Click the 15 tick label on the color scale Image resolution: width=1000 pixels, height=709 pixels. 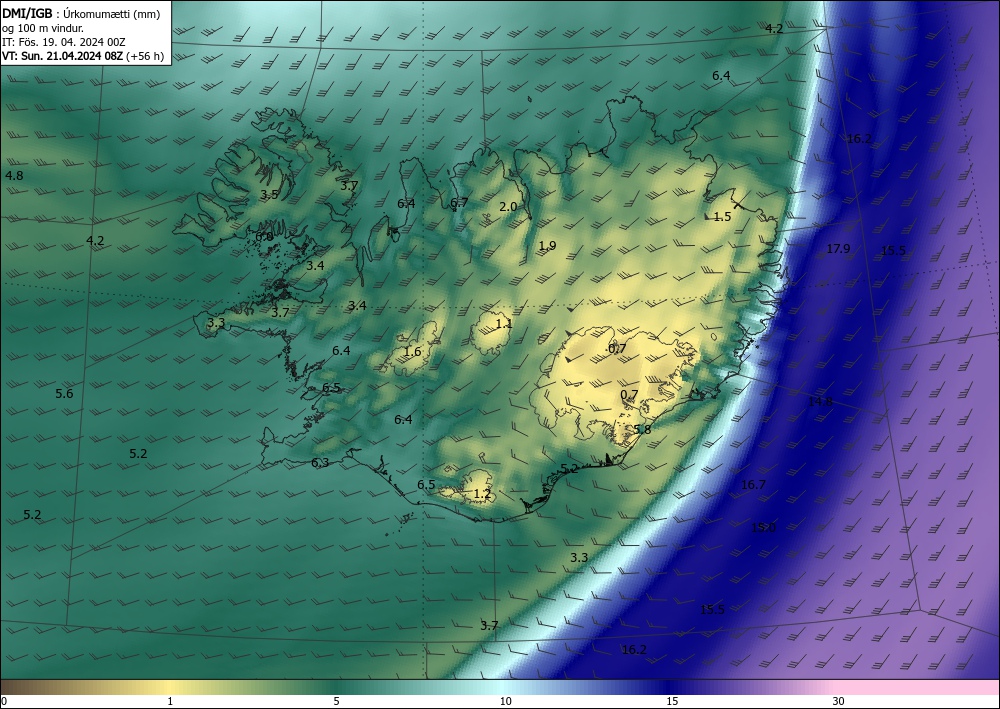672,701
